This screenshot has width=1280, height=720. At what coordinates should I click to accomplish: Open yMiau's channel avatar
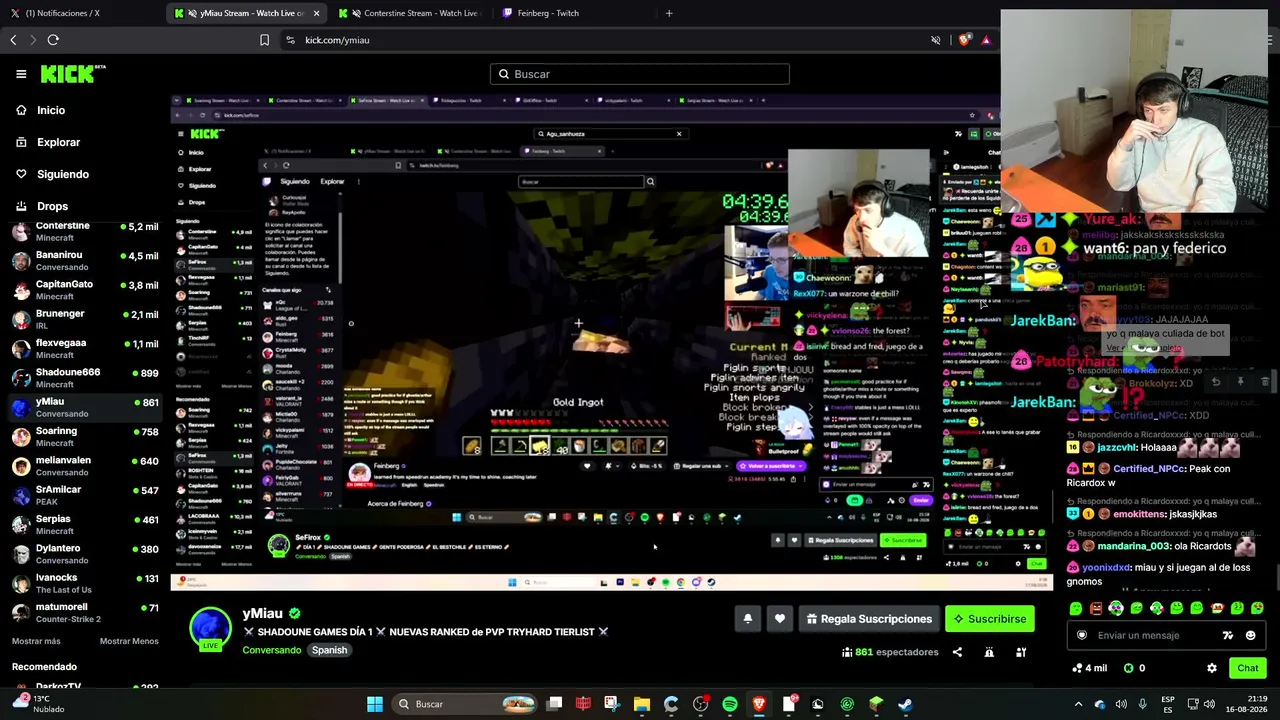pos(210,629)
